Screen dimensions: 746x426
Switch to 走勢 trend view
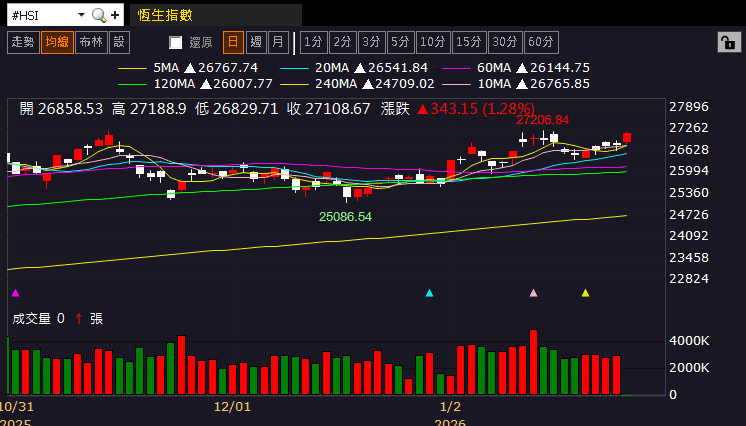23,42
